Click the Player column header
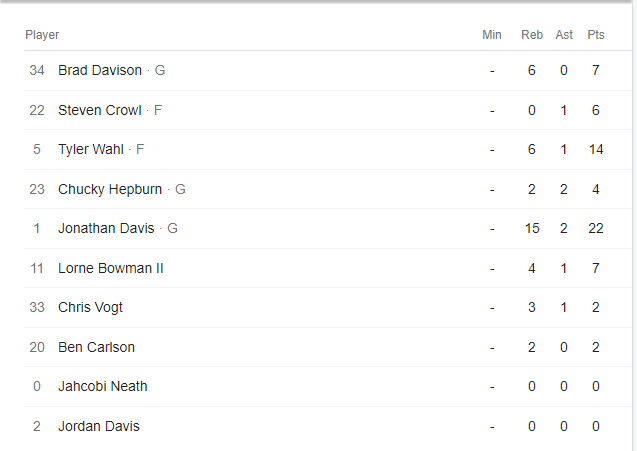Viewport: 637px width, 451px height. (42, 35)
